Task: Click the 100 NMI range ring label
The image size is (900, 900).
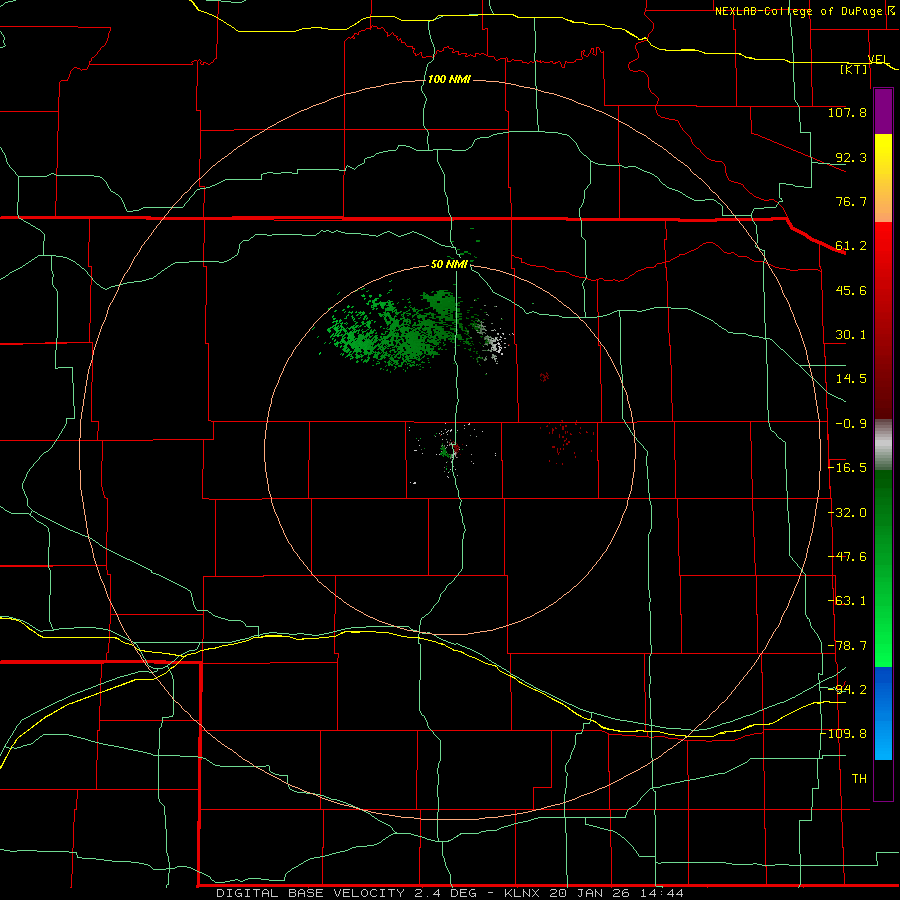Action: coord(449,79)
